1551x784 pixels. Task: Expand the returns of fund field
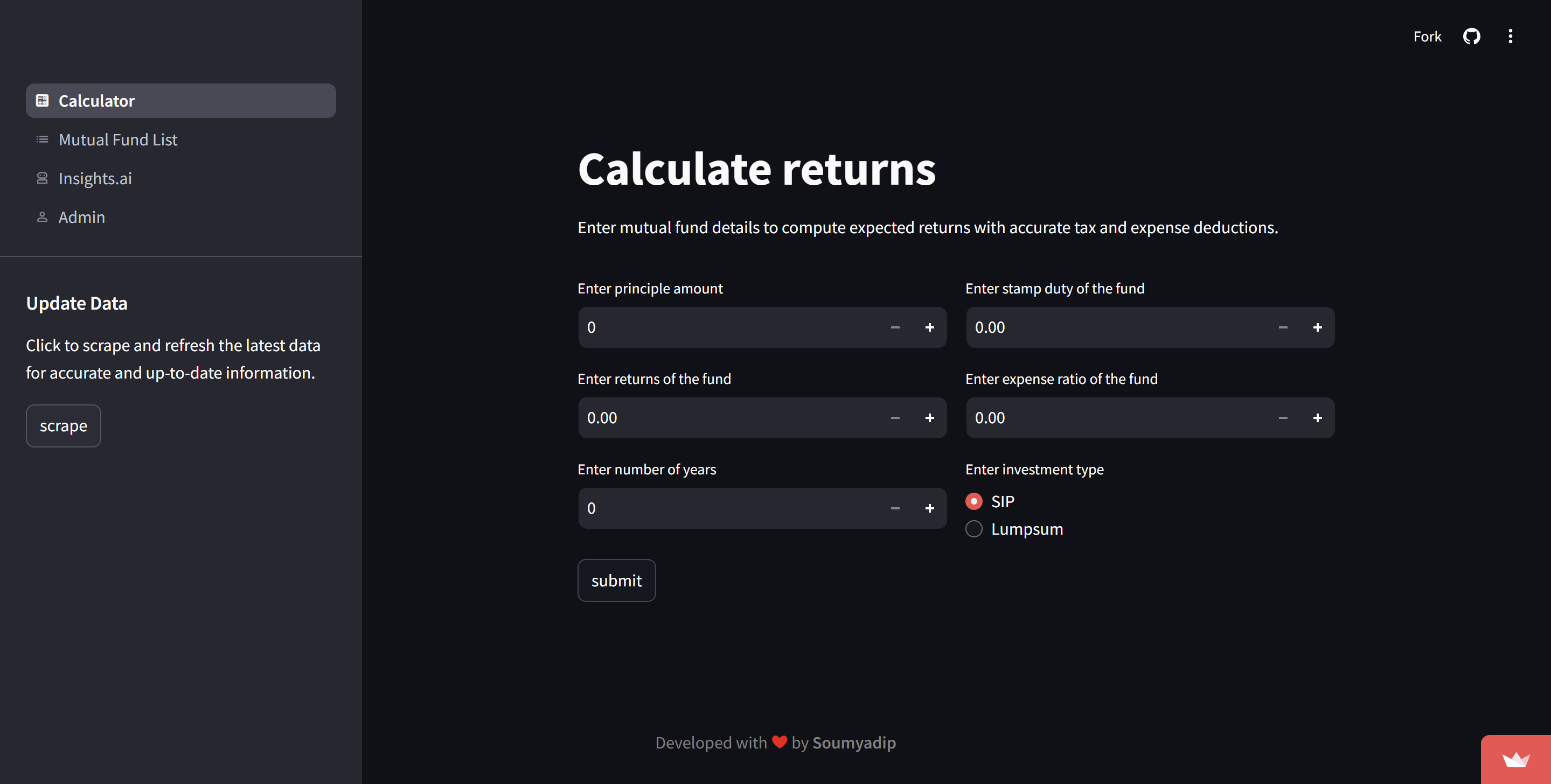click(928, 417)
